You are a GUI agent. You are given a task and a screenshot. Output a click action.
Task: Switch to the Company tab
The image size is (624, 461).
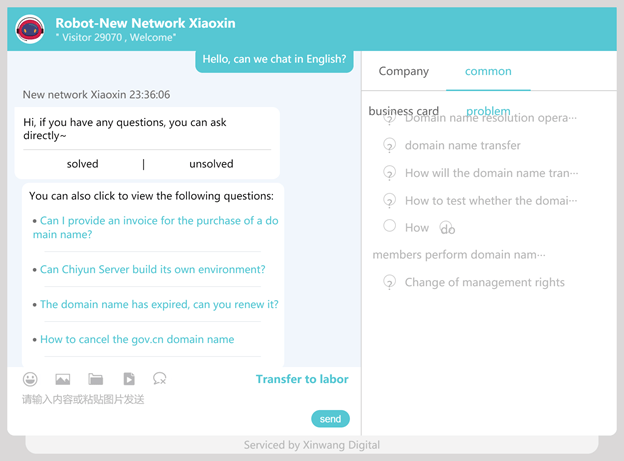[404, 71]
